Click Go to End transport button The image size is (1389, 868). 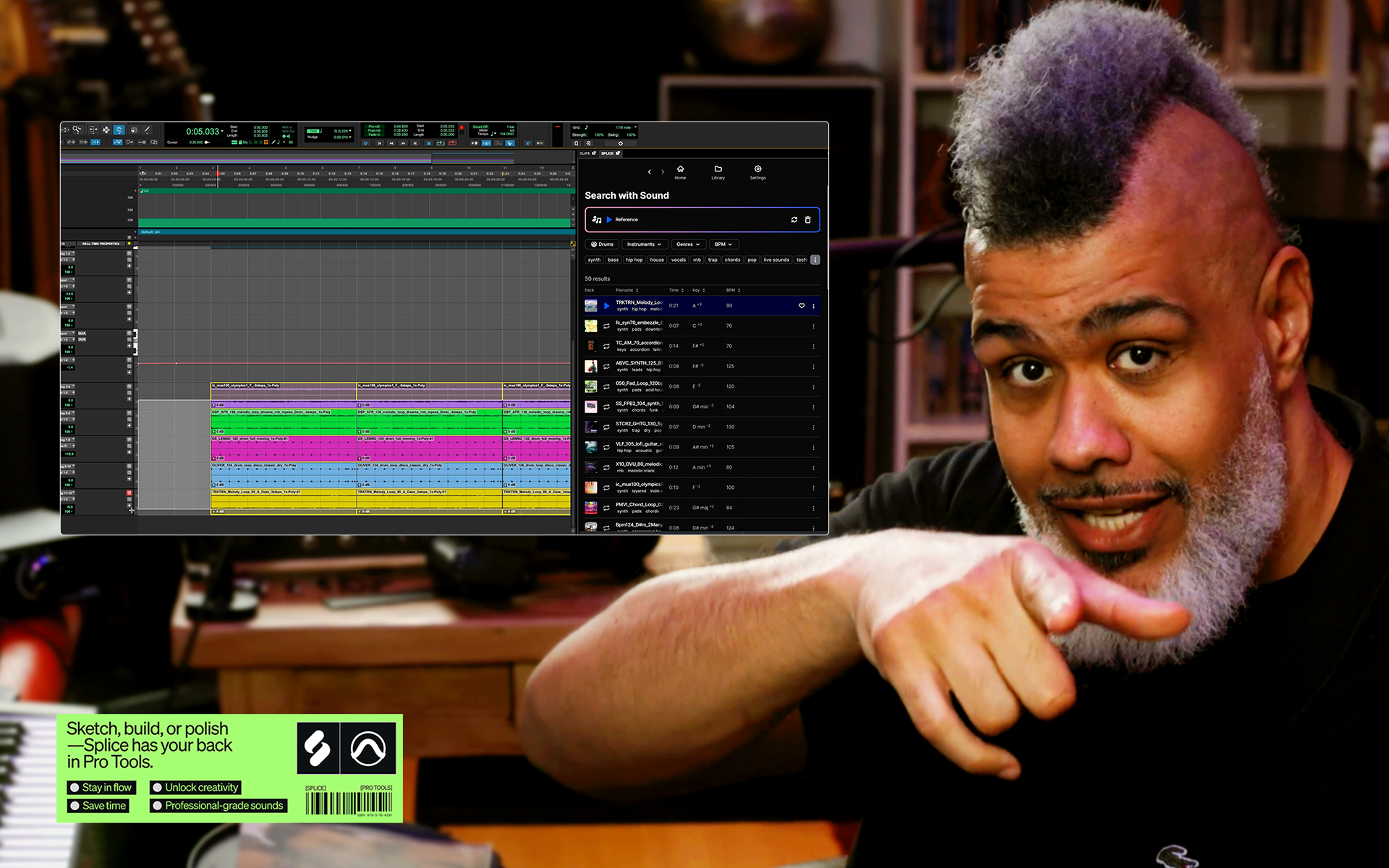pyautogui.click(x=415, y=143)
